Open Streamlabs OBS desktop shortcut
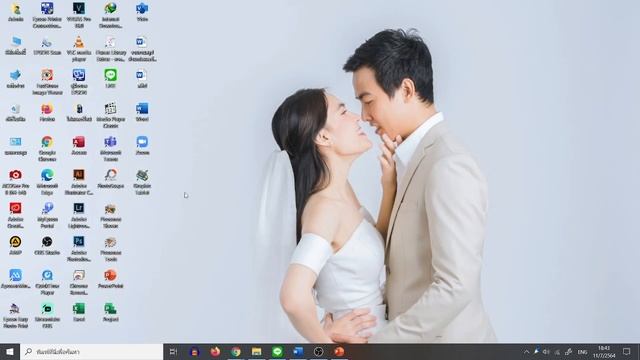This screenshot has width=640, height=360. [x=47, y=316]
